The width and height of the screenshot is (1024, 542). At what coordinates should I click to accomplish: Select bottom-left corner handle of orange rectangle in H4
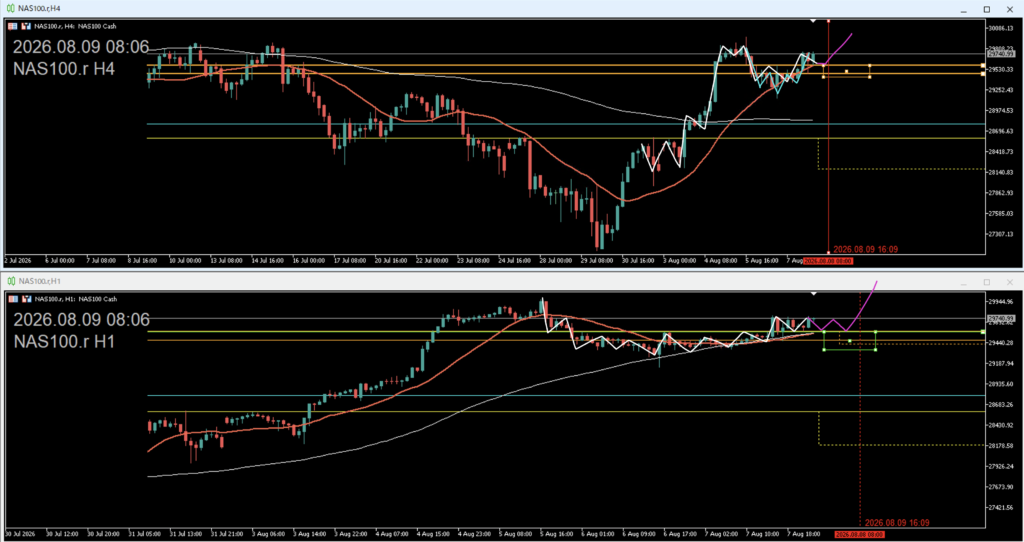click(x=823, y=77)
